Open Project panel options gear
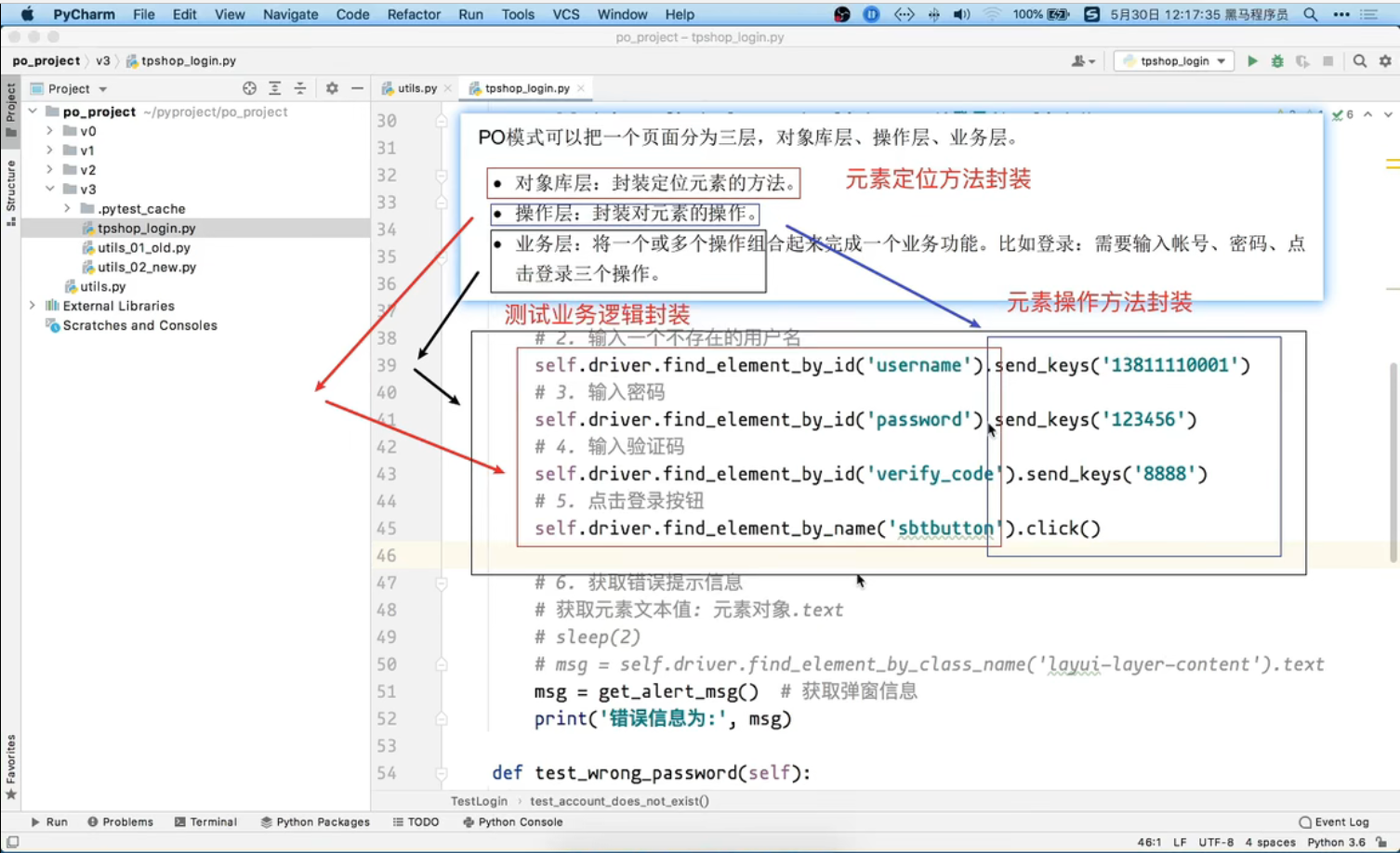 click(332, 88)
